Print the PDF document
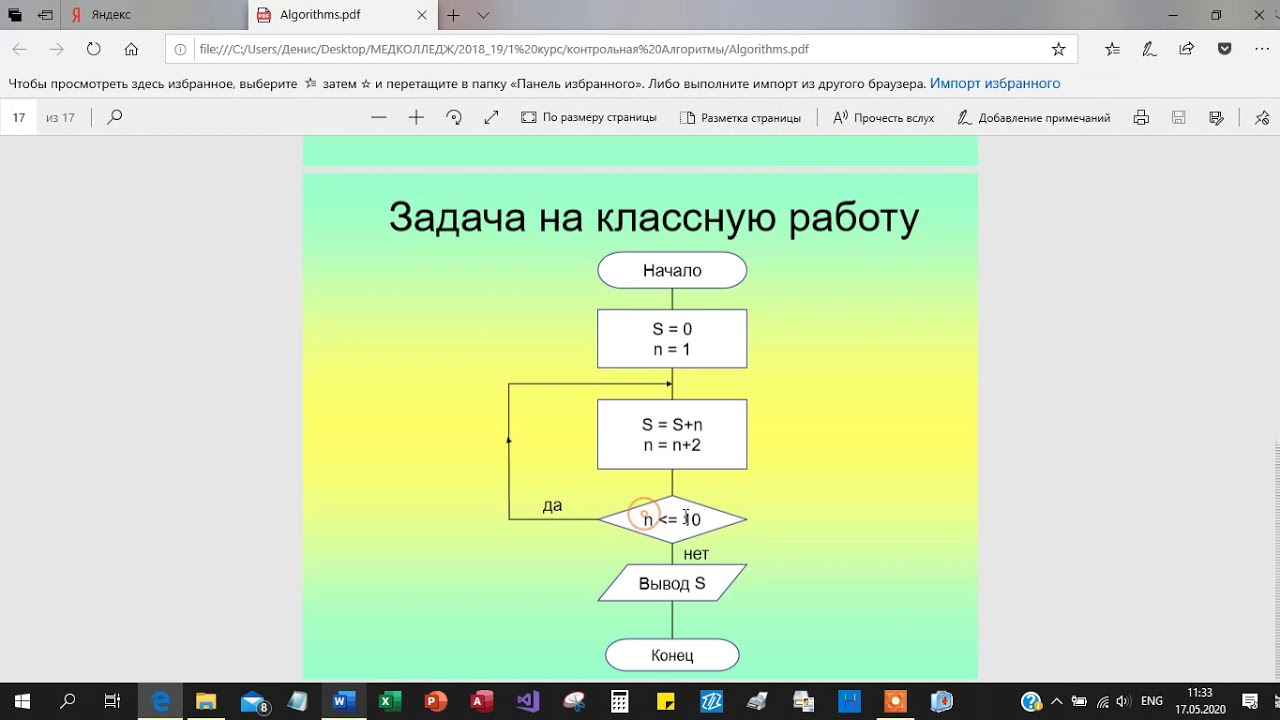This screenshot has height=720, width=1280. click(1141, 117)
